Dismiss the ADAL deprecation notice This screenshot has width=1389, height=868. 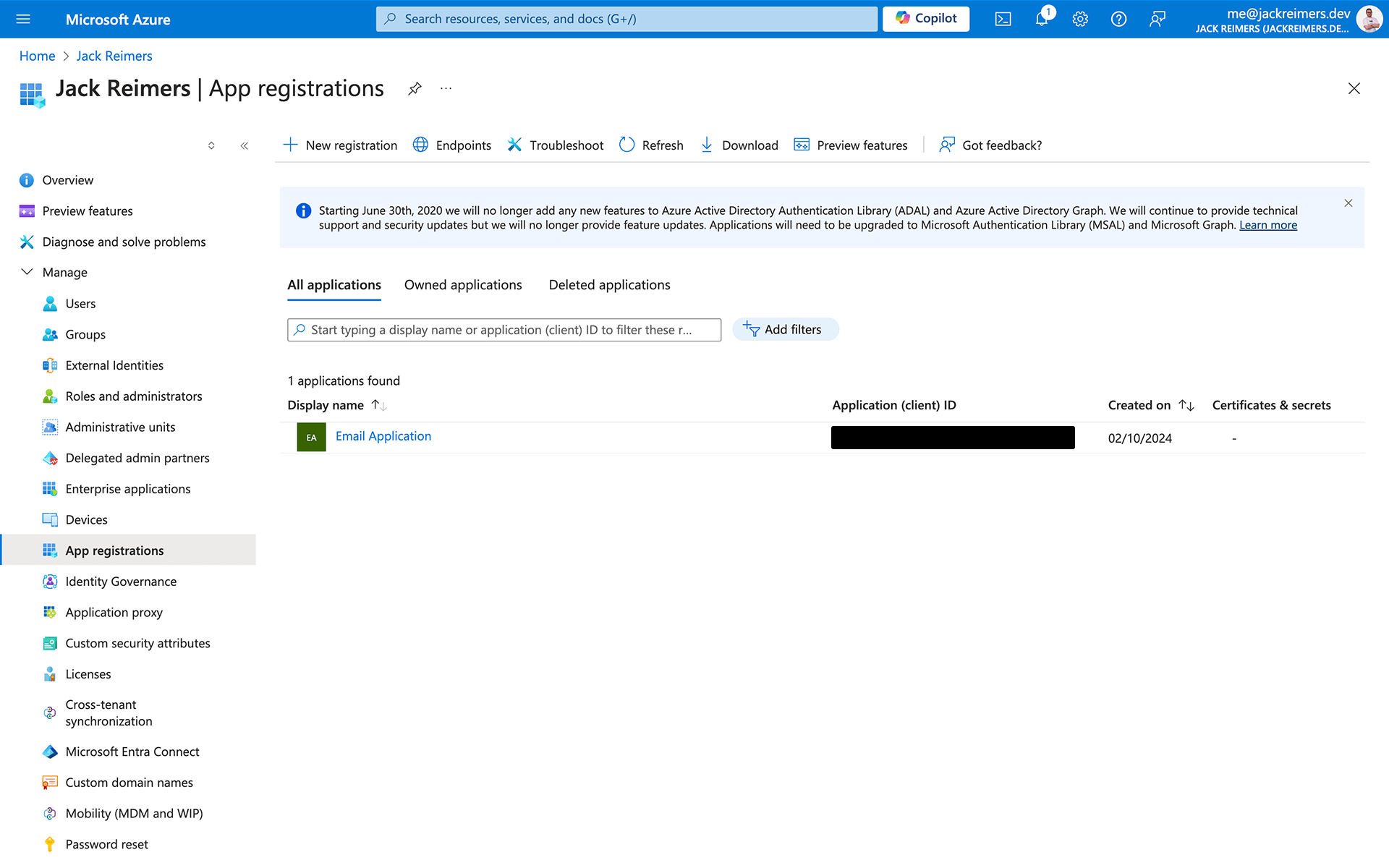[x=1349, y=203]
